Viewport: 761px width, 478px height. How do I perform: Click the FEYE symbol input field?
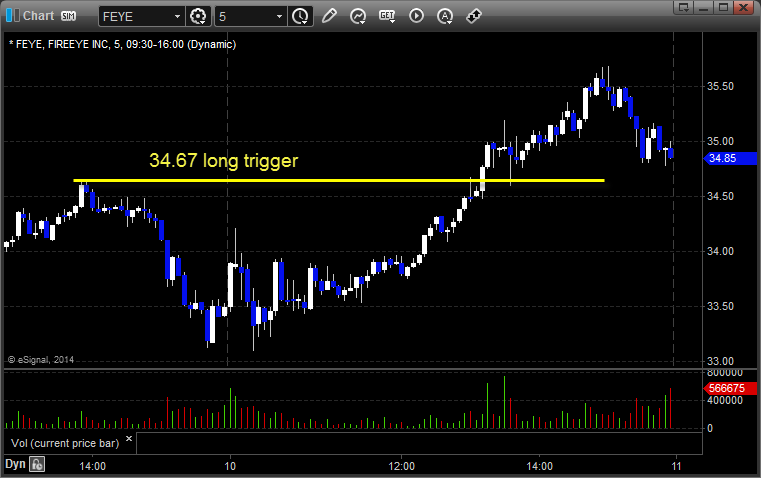point(136,16)
